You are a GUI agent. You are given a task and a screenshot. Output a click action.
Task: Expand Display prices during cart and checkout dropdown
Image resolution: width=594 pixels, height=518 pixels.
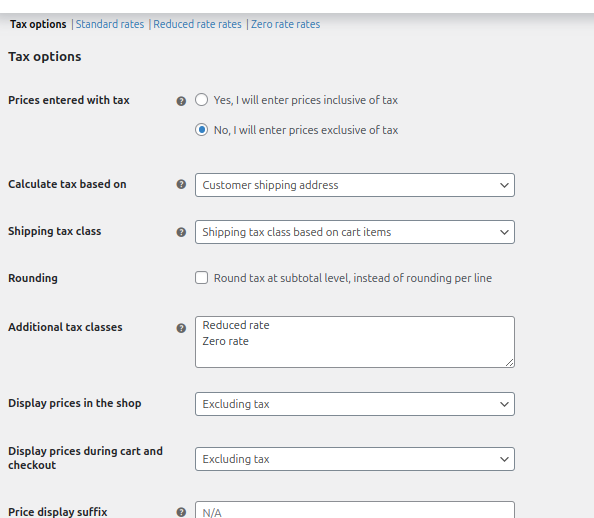pos(355,459)
